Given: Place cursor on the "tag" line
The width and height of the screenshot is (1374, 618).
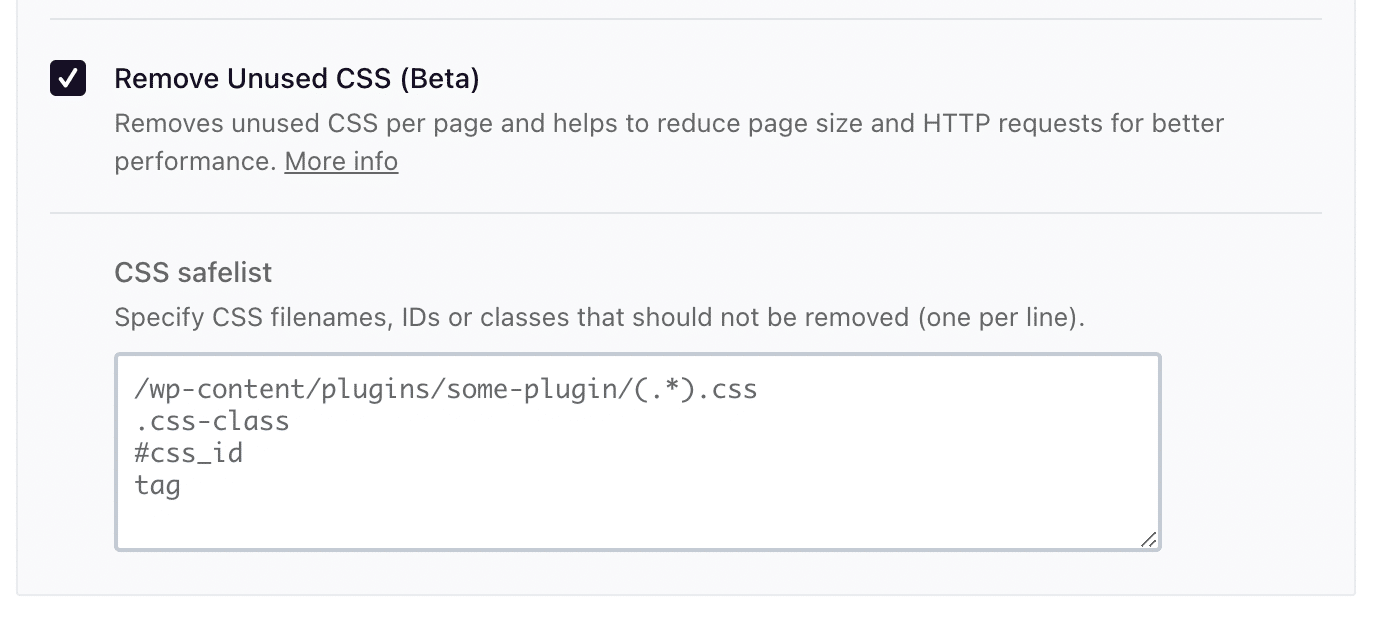Looking at the screenshot, I should click(x=158, y=486).
